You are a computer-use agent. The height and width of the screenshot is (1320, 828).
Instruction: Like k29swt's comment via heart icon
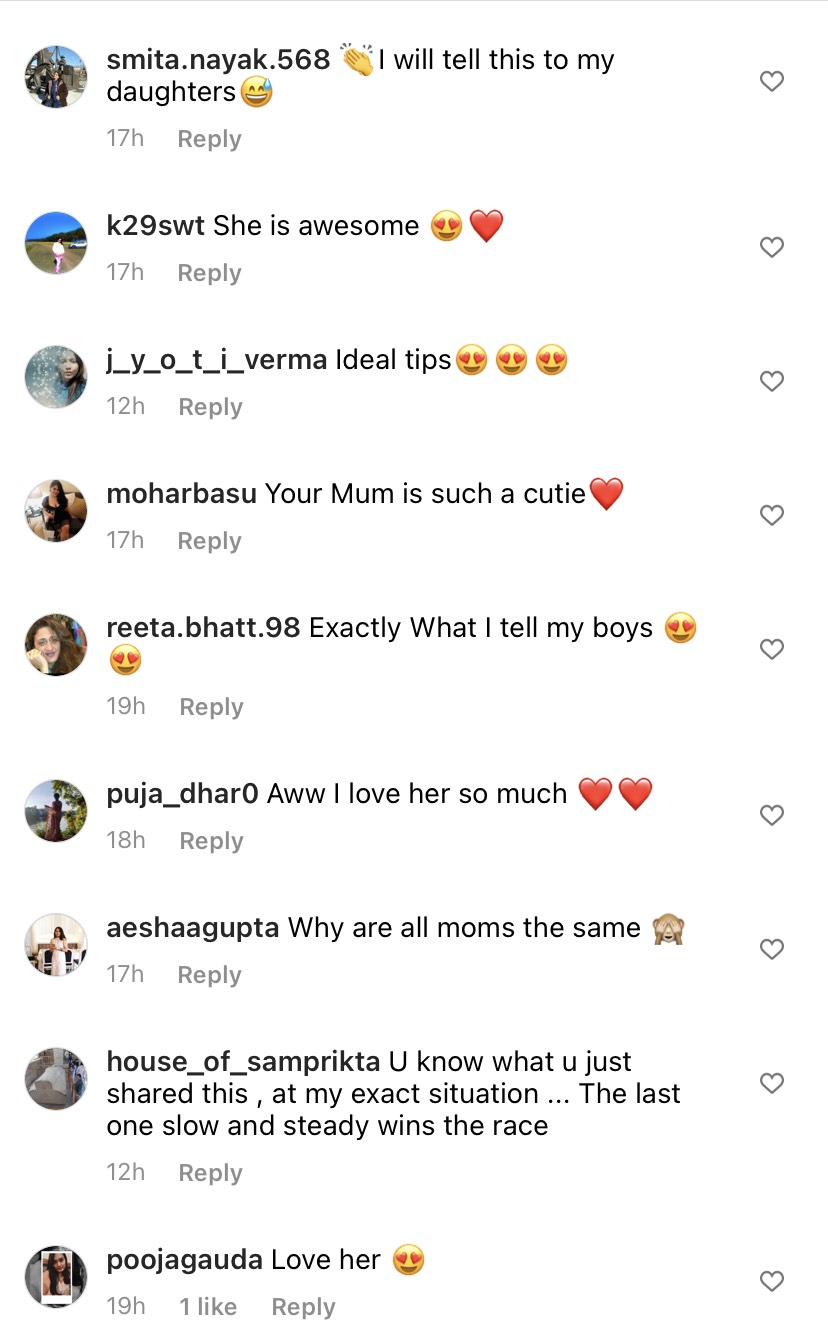pyautogui.click(x=772, y=247)
